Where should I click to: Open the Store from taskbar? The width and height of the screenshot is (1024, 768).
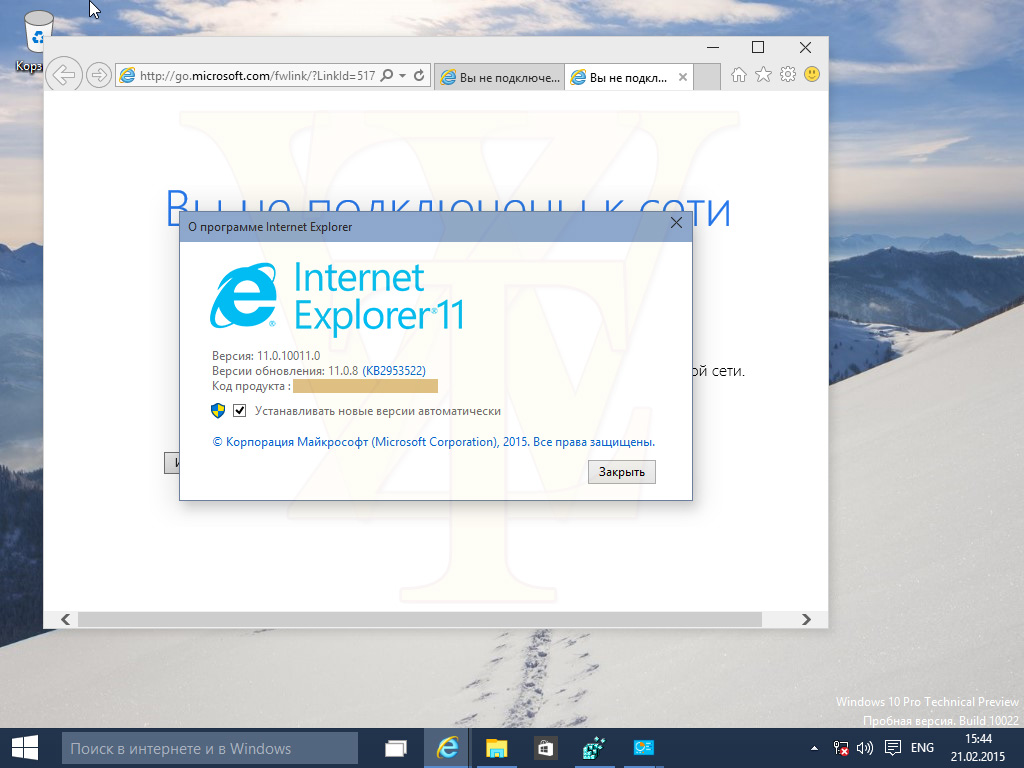(545, 748)
